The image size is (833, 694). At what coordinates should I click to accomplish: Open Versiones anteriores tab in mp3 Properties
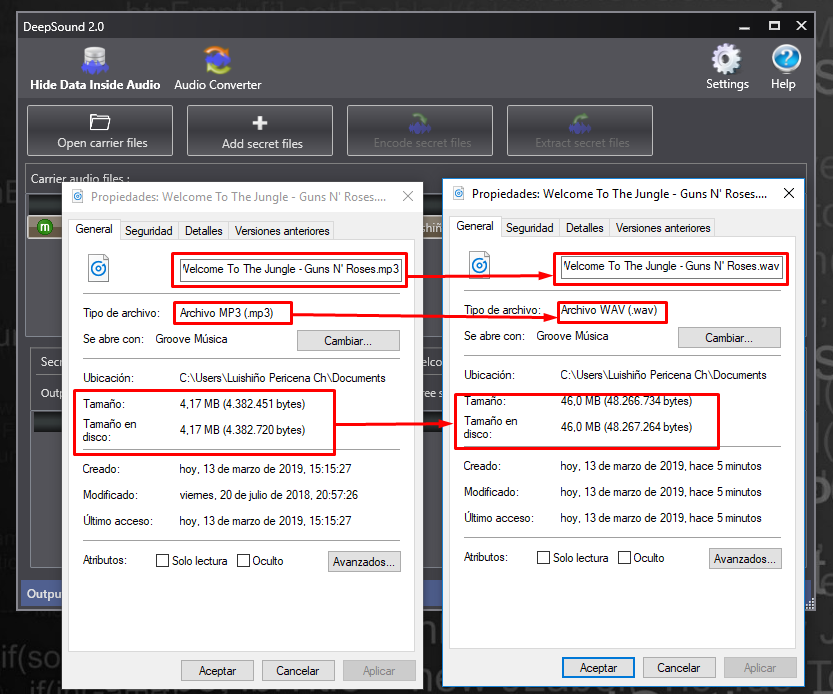pyautogui.click(x=282, y=231)
